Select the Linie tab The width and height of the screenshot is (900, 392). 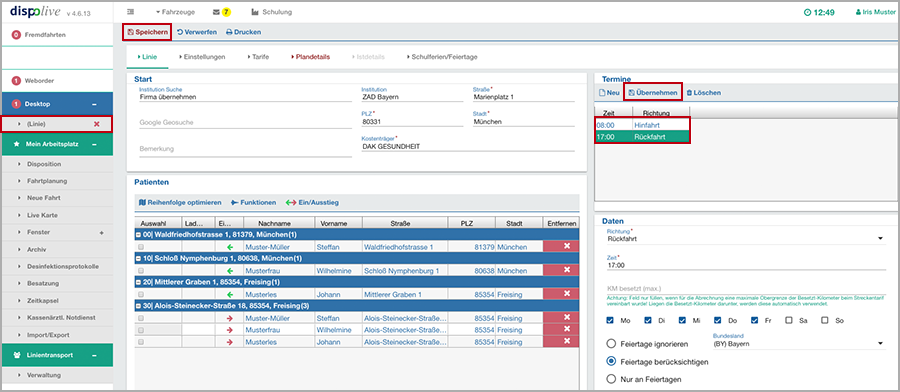point(148,57)
